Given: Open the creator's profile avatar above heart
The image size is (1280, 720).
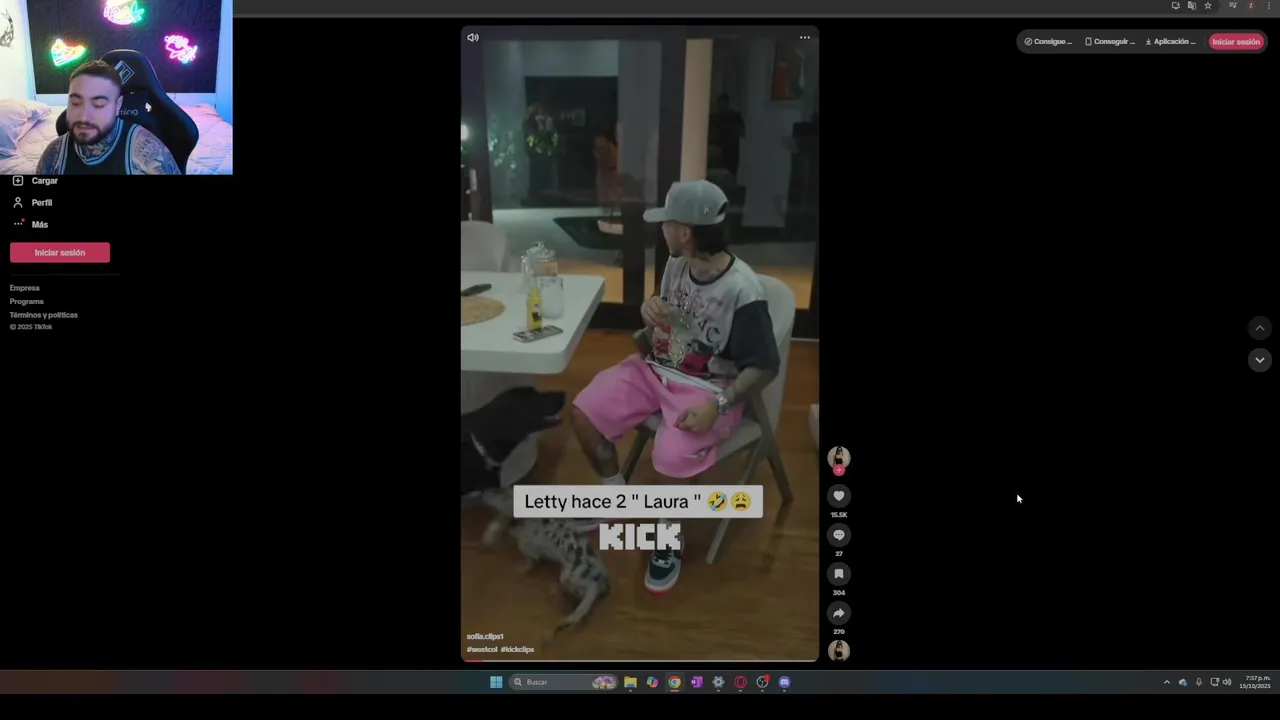Looking at the screenshot, I should [x=839, y=457].
